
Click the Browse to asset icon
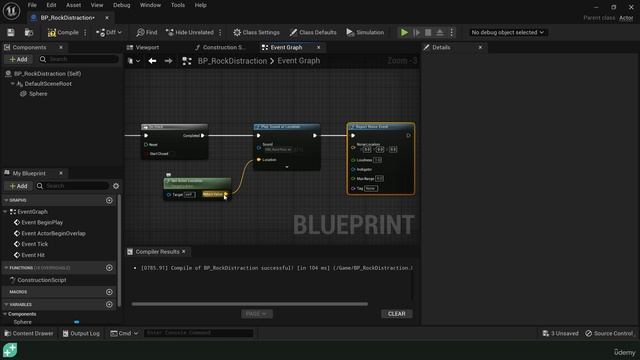pyautogui.click(x=29, y=32)
